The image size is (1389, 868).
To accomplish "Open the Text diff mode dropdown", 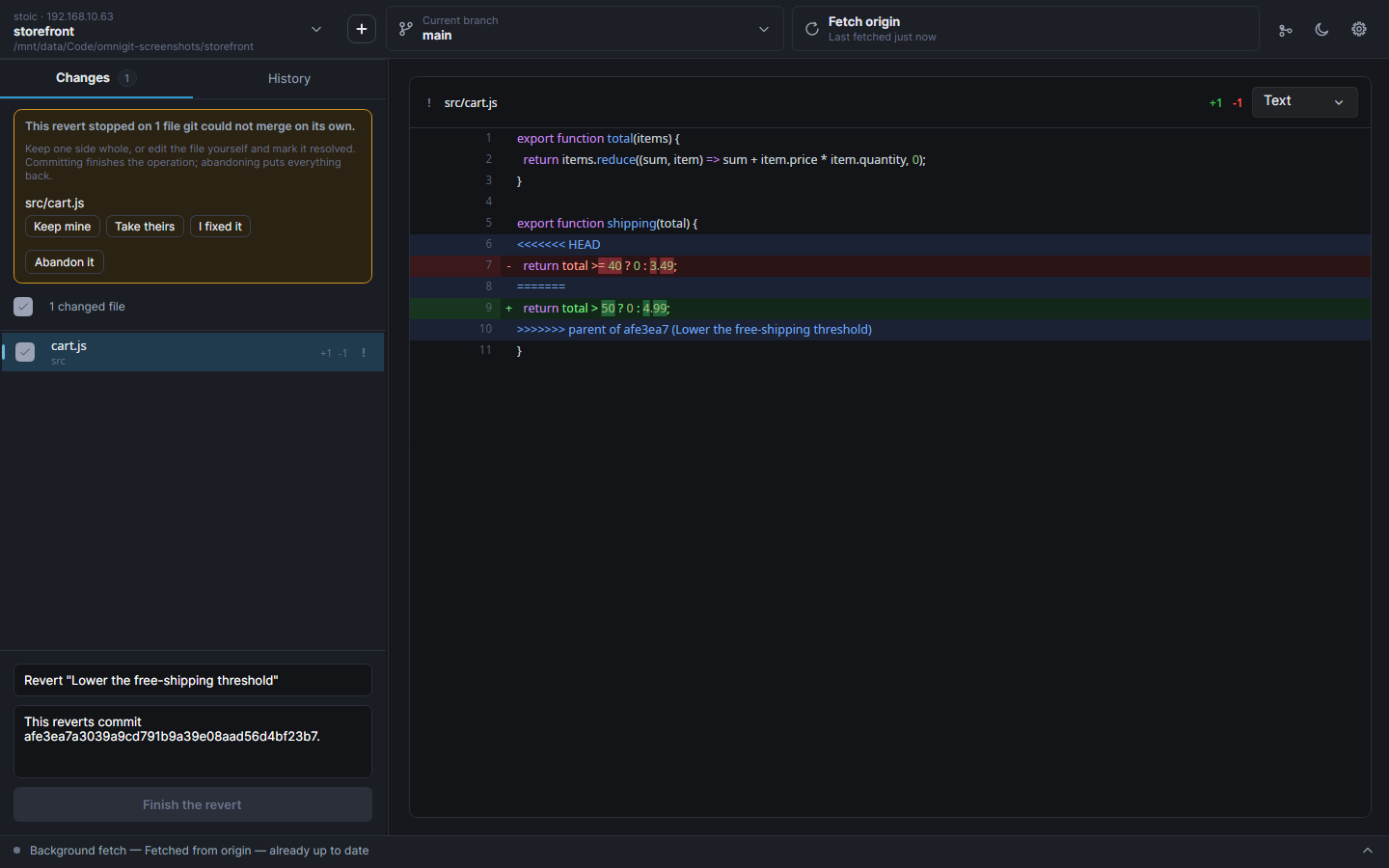I will tap(1304, 101).
